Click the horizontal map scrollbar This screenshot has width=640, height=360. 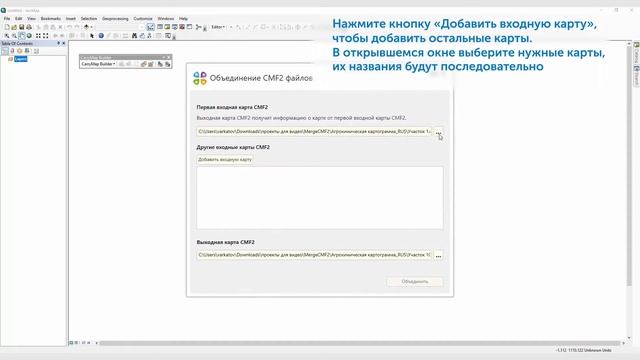point(359,343)
